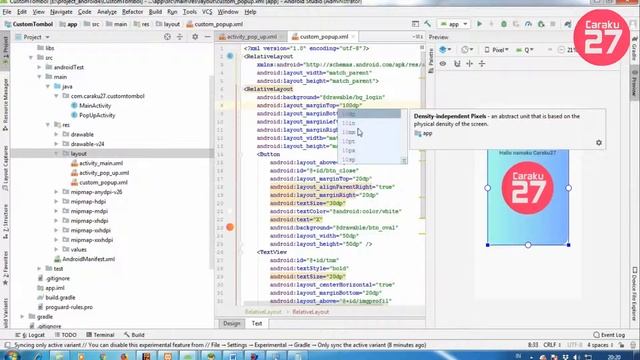
Task: Toggle view options eye icon in Preview
Action: (443, 64)
